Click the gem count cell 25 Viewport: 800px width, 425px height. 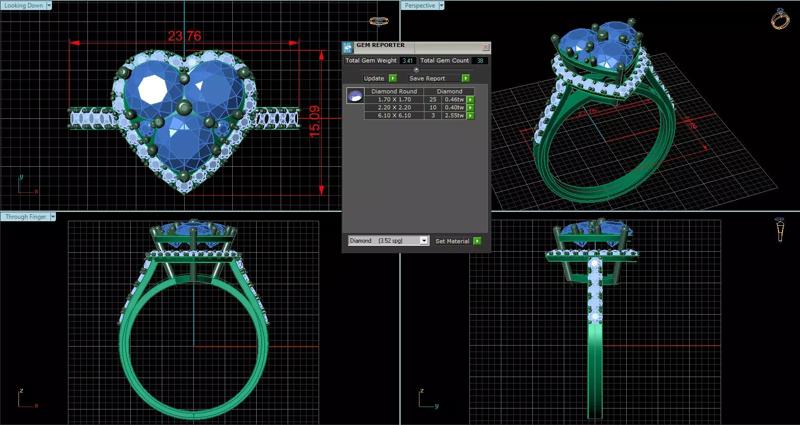coord(435,100)
